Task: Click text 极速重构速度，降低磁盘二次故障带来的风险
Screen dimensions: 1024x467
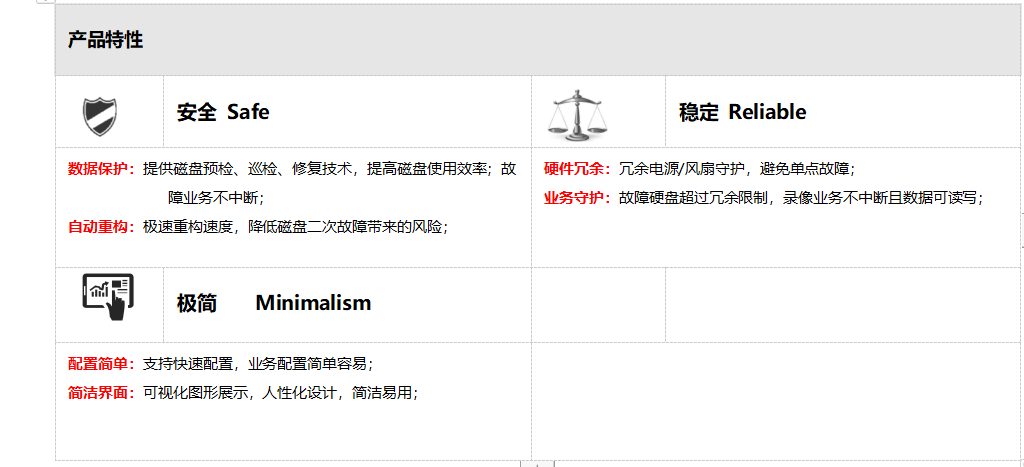Action: (x=295, y=227)
